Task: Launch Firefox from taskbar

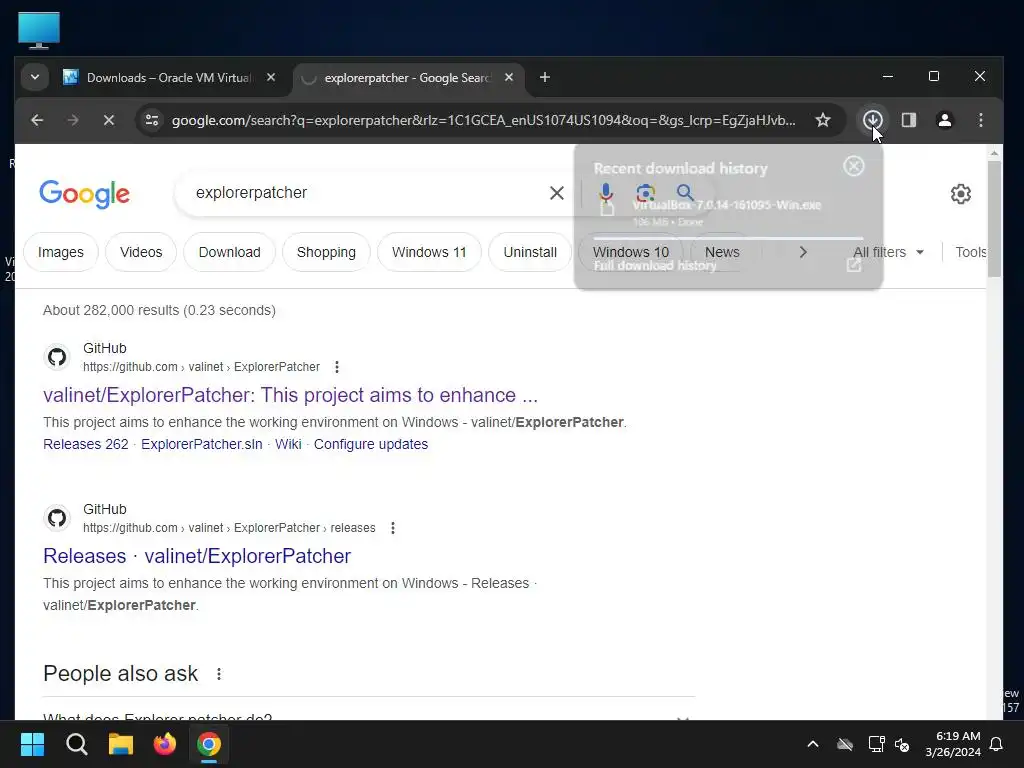Action: pyautogui.click(x=165, y=744)
